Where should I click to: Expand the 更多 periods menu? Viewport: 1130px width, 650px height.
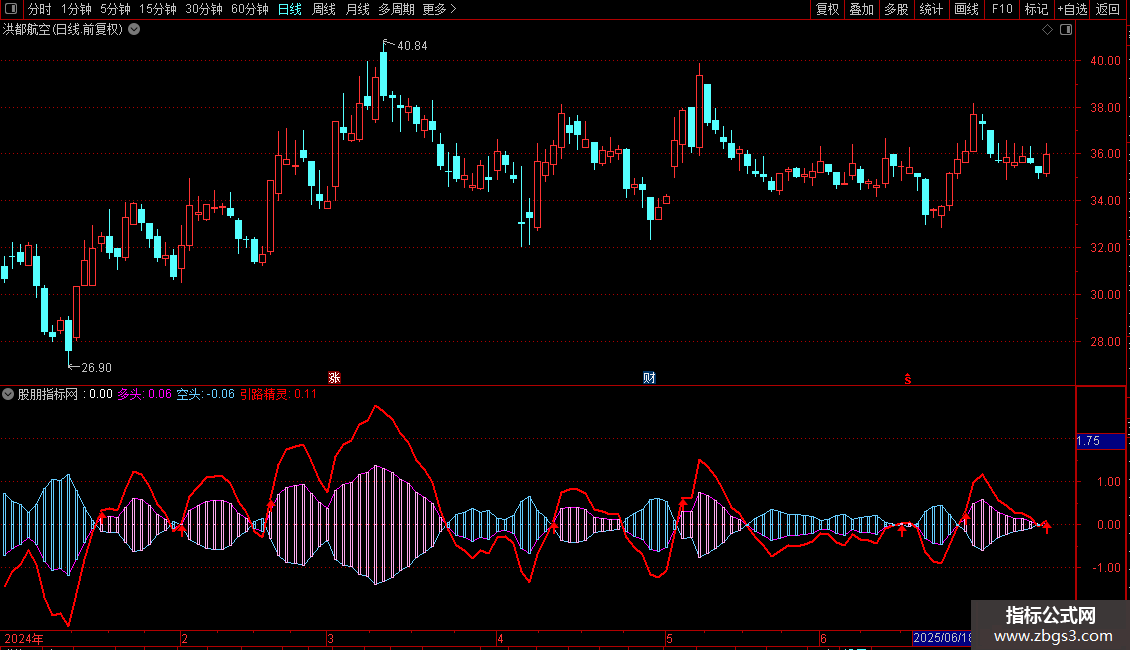coord(439,9)
